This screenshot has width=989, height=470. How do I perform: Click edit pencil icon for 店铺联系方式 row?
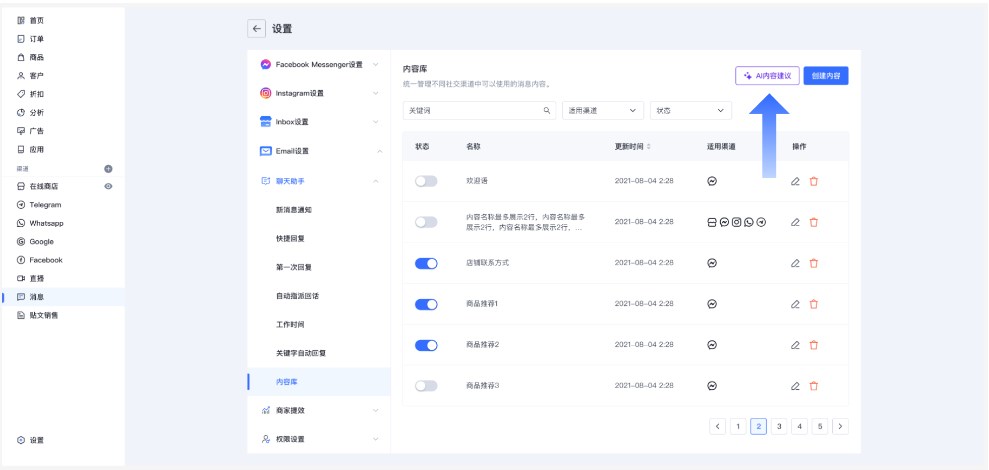(x=795, y=263)
